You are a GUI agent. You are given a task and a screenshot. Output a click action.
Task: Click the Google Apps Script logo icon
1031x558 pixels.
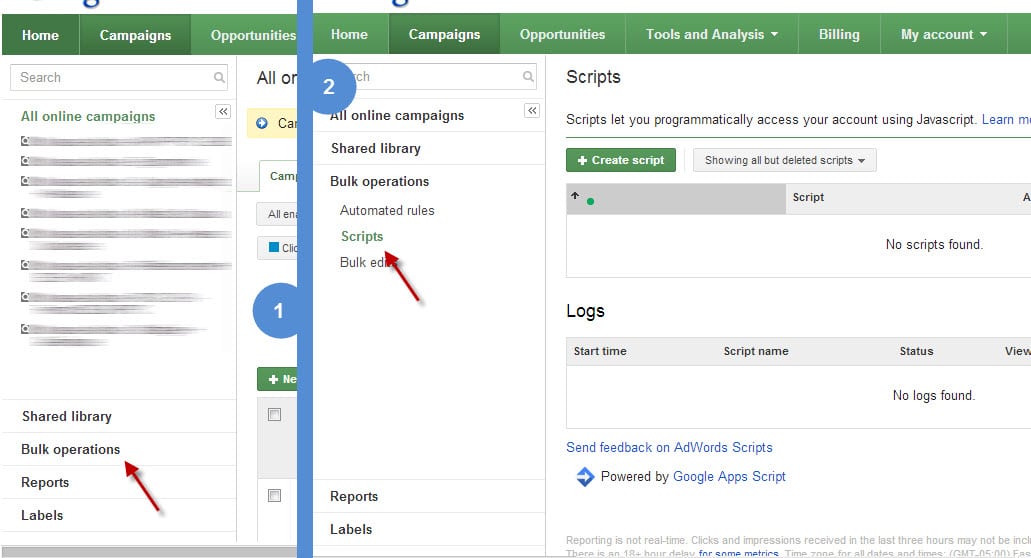[585, 477]
